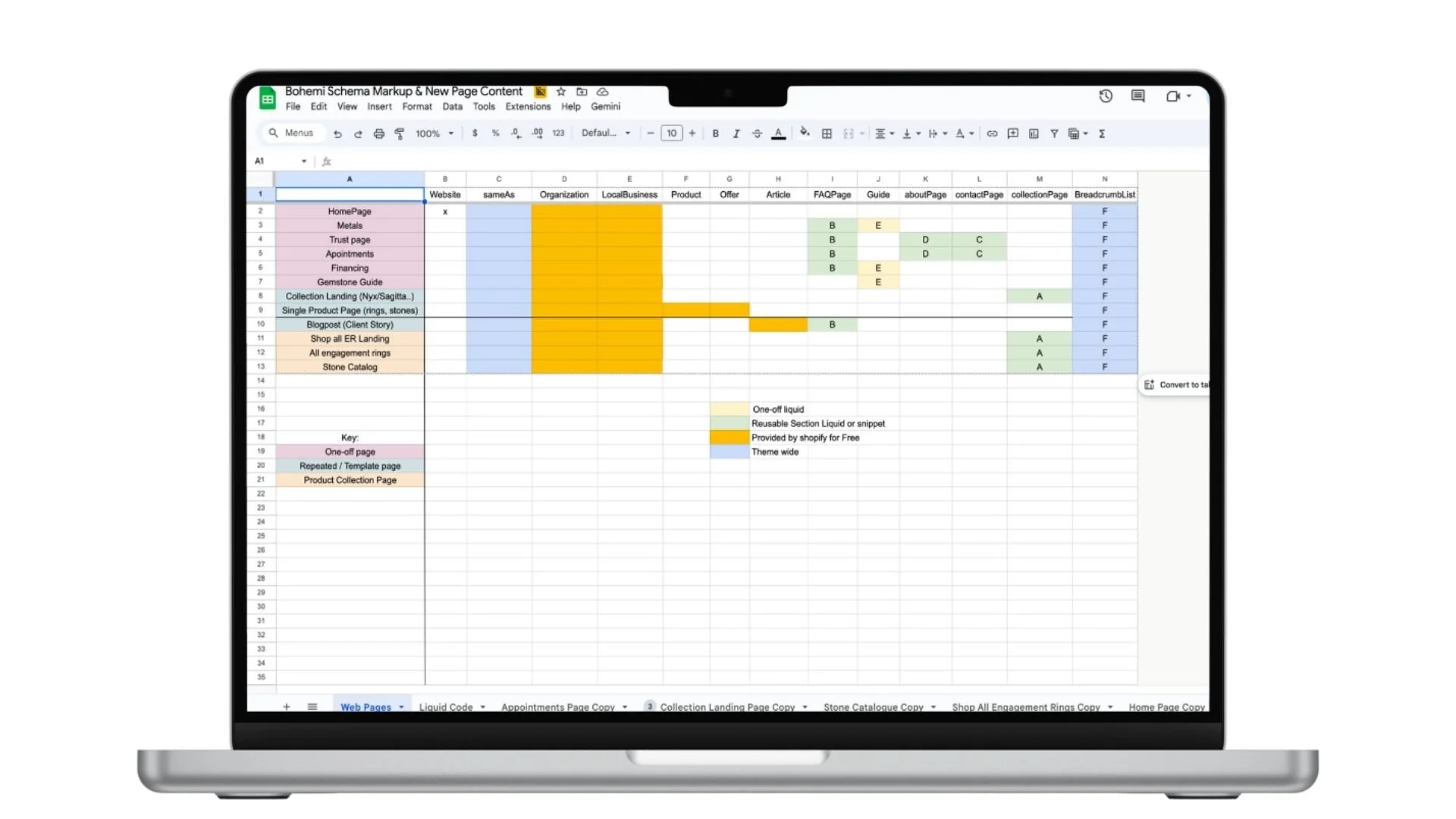Toggle italic formatting

[x=736, y=133]
